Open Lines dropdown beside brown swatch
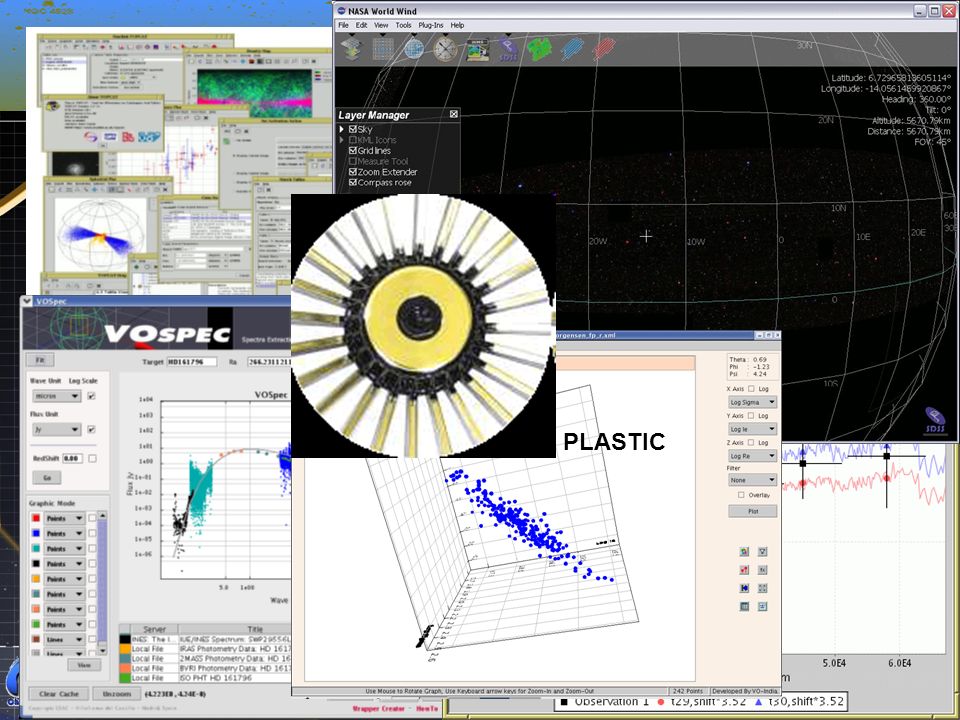Screen dimensions: 960x720 pyautogui.click(x=64, y=639)
